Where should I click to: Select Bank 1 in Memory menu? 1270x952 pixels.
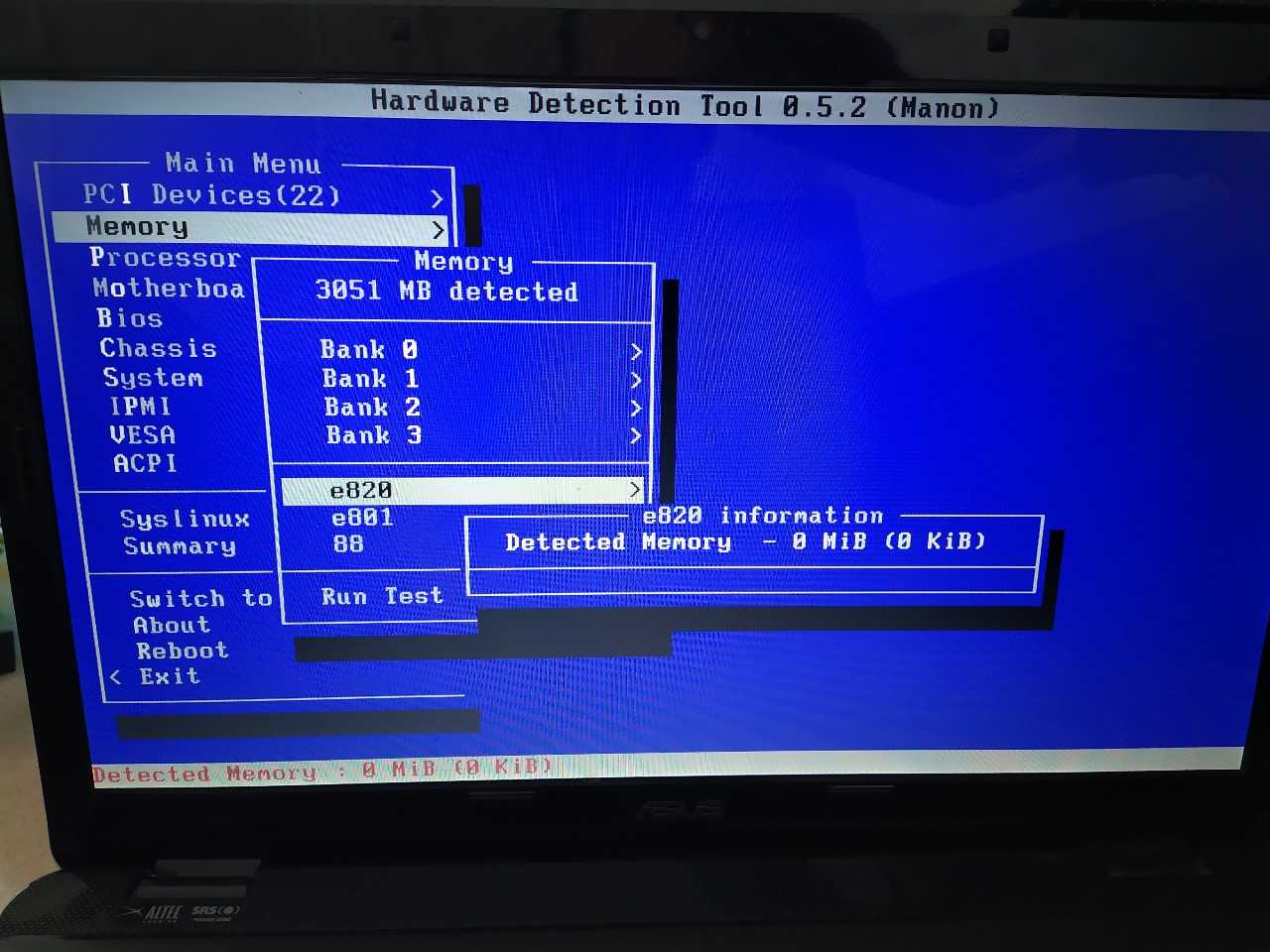[x=371, y=379]
